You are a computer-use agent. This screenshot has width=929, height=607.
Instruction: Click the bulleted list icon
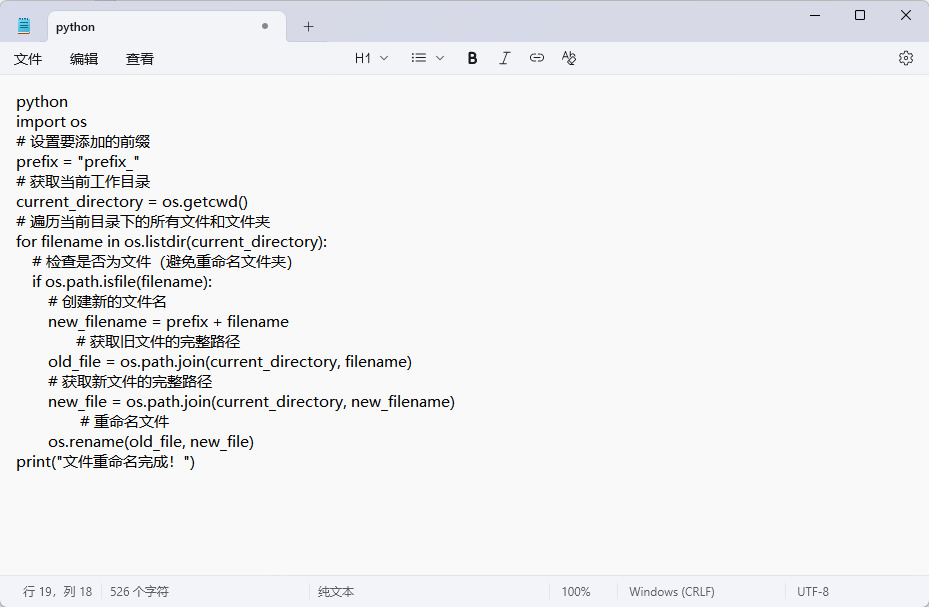point(419,58)
